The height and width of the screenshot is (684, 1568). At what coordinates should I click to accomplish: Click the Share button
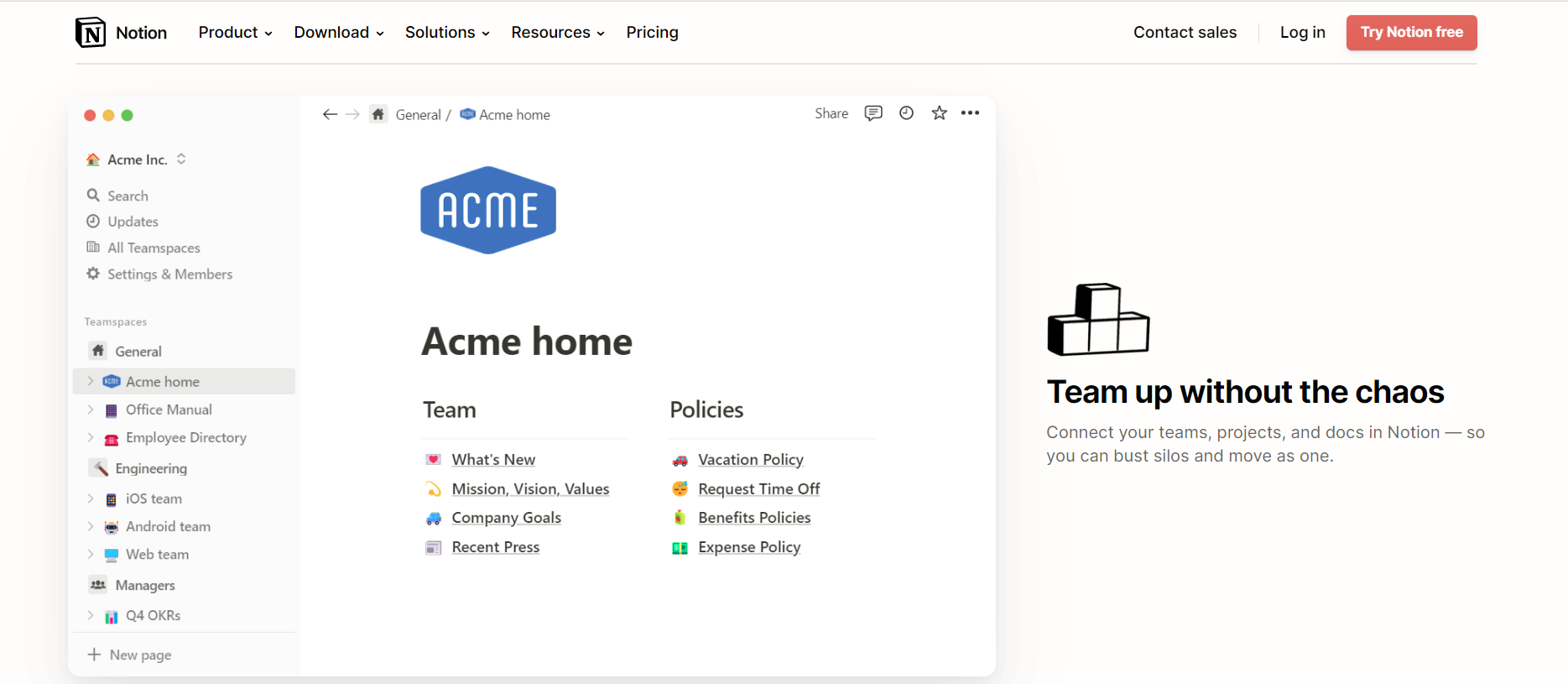[x=831, y=113]
